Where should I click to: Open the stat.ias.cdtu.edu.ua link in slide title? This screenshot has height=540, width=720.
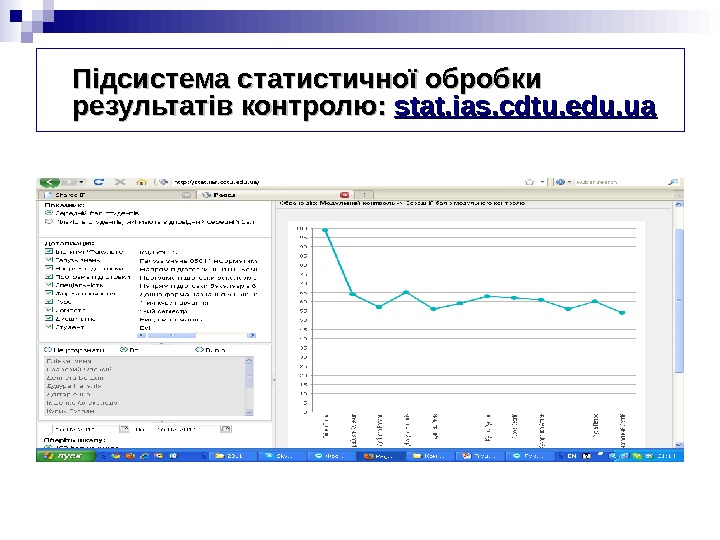525,107
